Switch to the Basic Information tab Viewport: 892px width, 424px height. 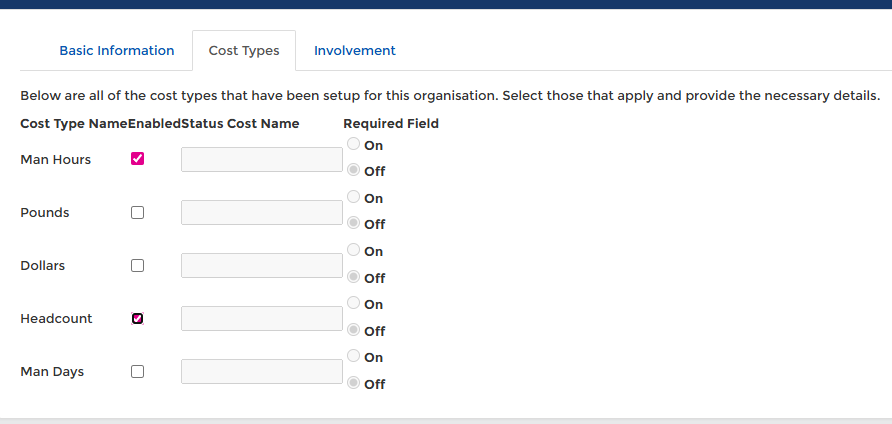116,50
